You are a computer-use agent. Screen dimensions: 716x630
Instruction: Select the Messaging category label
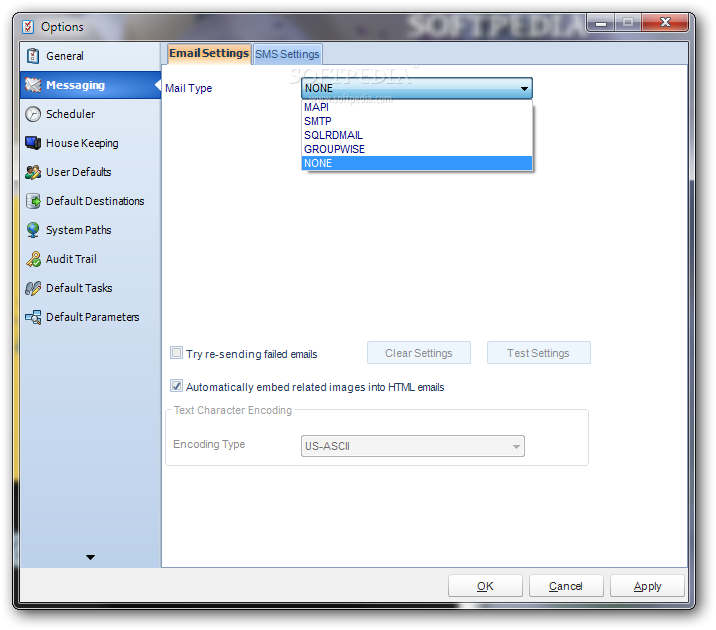click(x=75, y=85)
